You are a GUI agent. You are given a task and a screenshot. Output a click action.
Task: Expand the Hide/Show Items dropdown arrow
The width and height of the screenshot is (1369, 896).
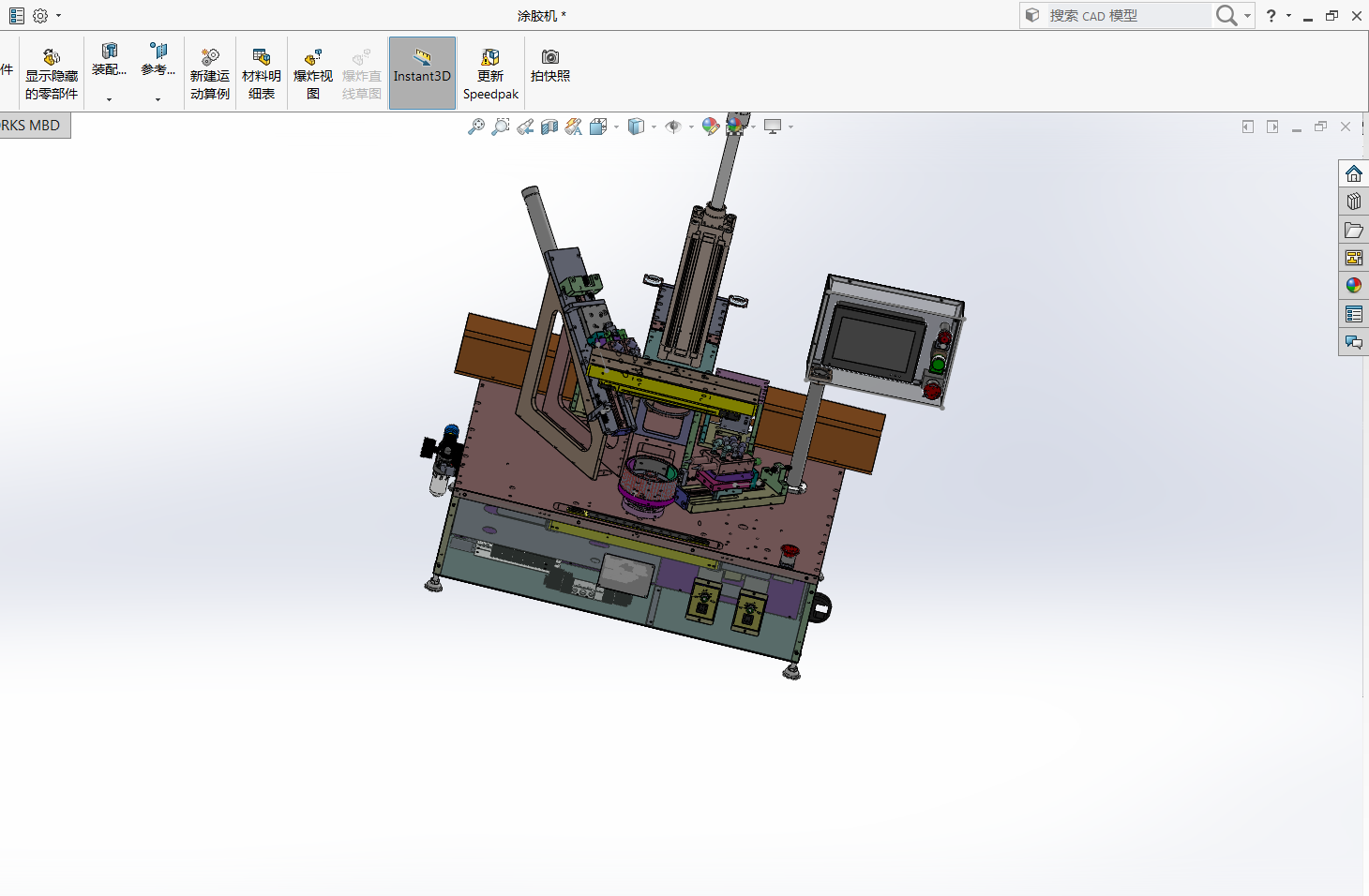click(x=691, y=127)
